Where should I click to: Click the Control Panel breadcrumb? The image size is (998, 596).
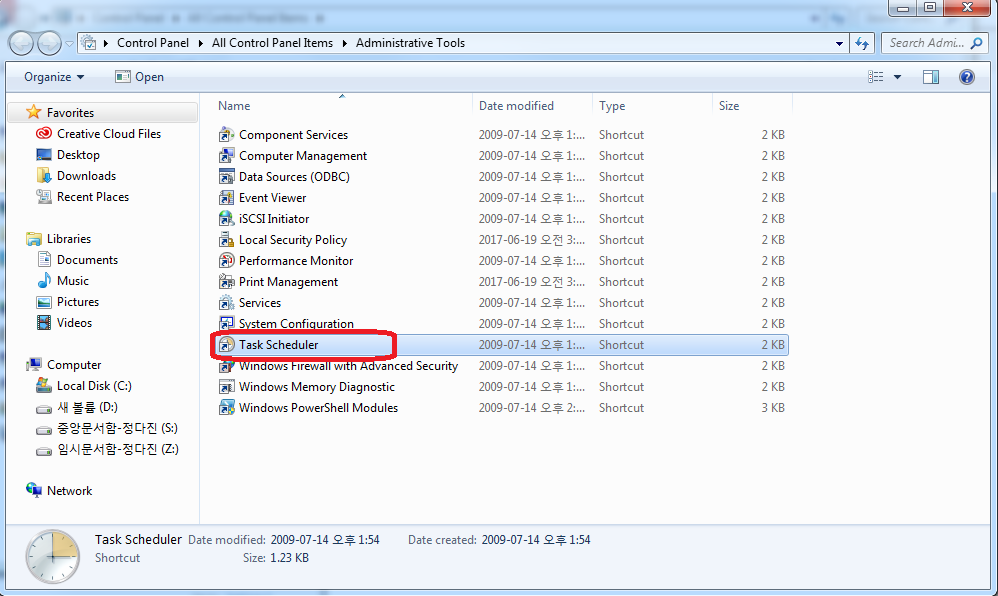[x=153, y=43]
